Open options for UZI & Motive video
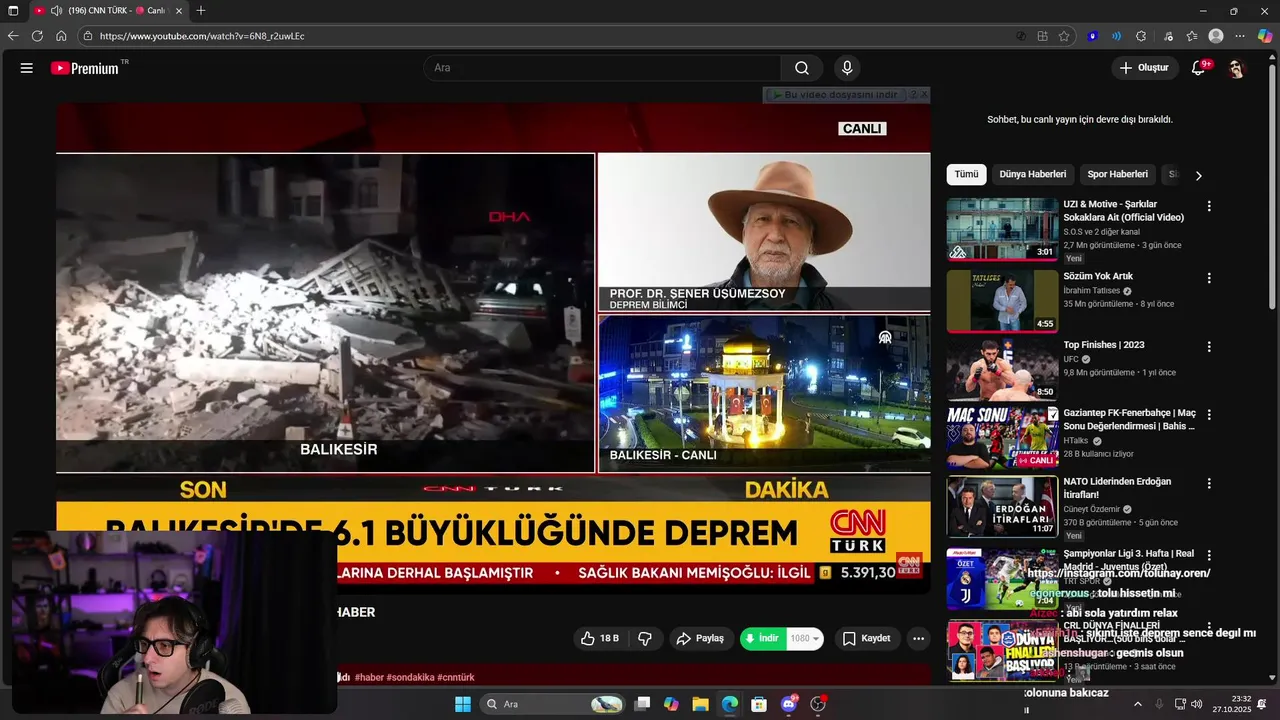Screen dimensions: 1280x720 tap(1209, 206)
